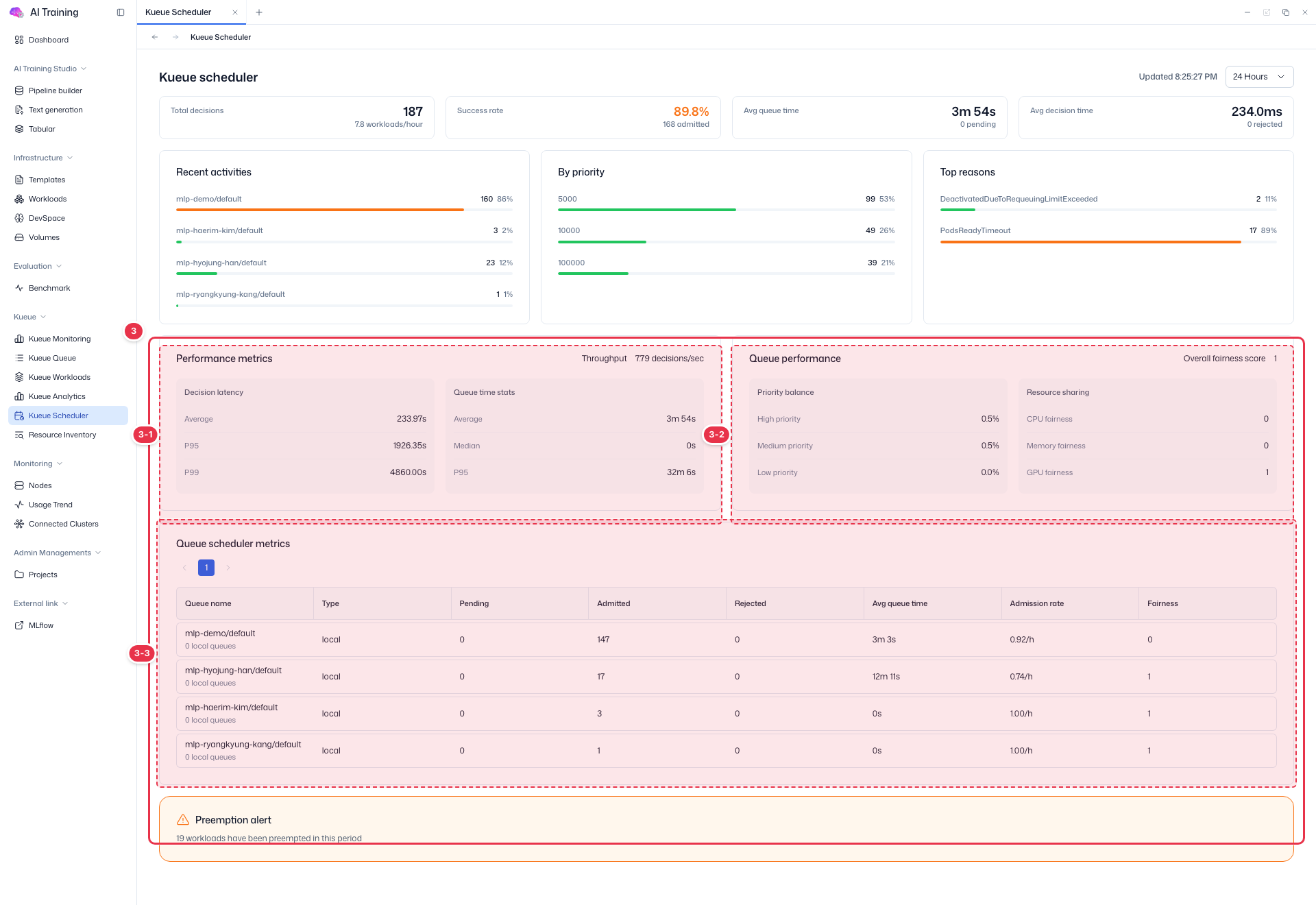Click the mlp-demo/default orange progress bar
Image resolution: width=1316 pixels, height=905 pixels.
320,210
